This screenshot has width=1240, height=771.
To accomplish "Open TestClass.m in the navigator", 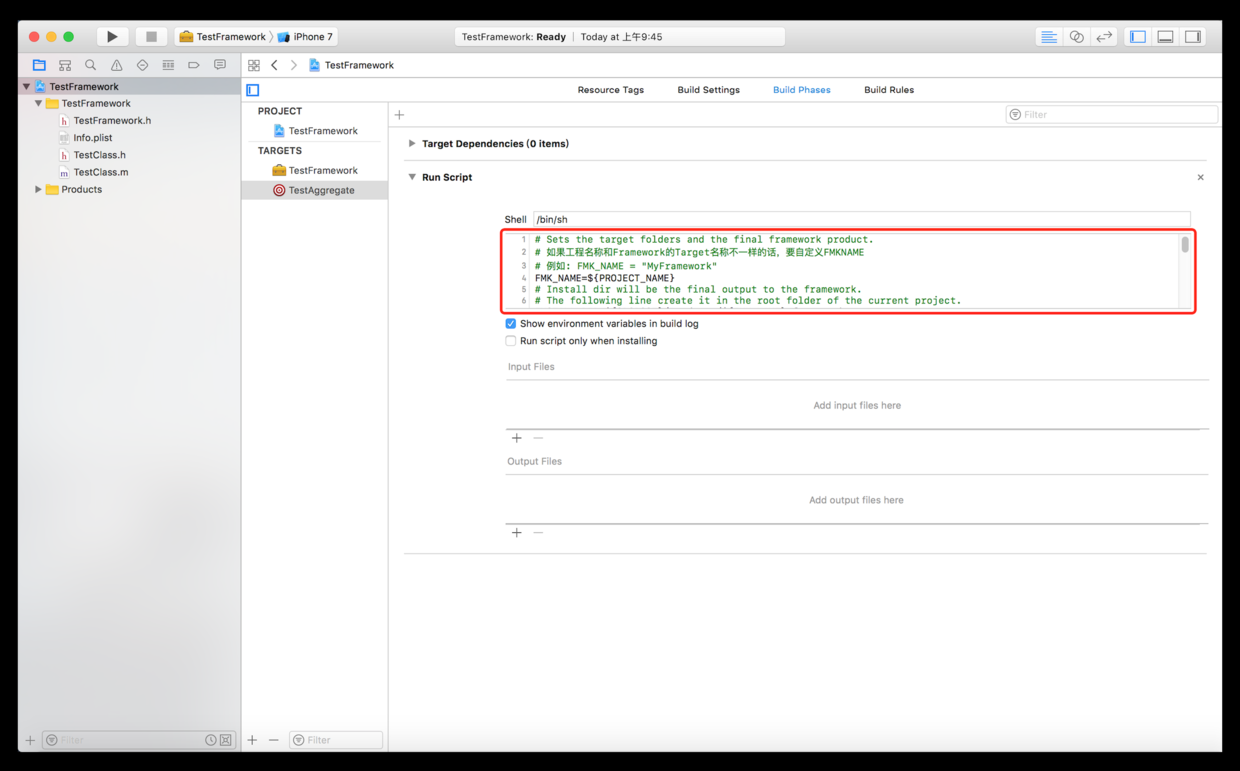I will pos(100,172).
